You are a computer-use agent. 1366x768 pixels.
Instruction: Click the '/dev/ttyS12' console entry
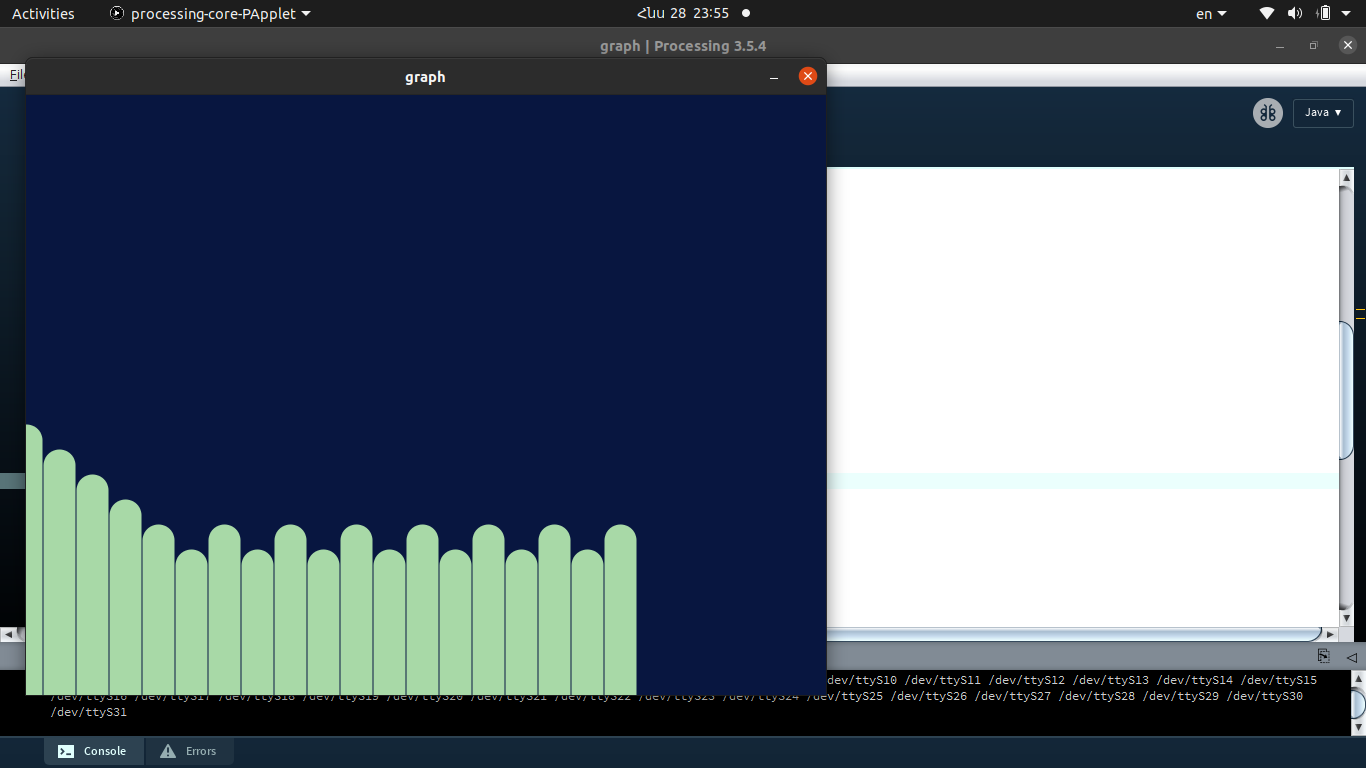1027,680
